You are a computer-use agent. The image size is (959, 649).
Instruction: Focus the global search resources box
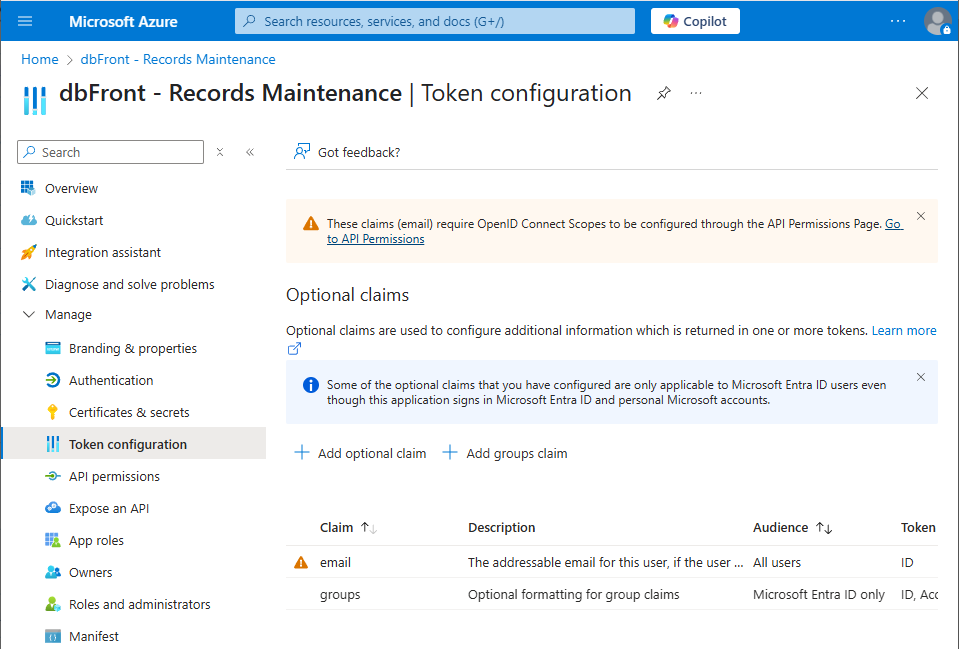(434, 21)
